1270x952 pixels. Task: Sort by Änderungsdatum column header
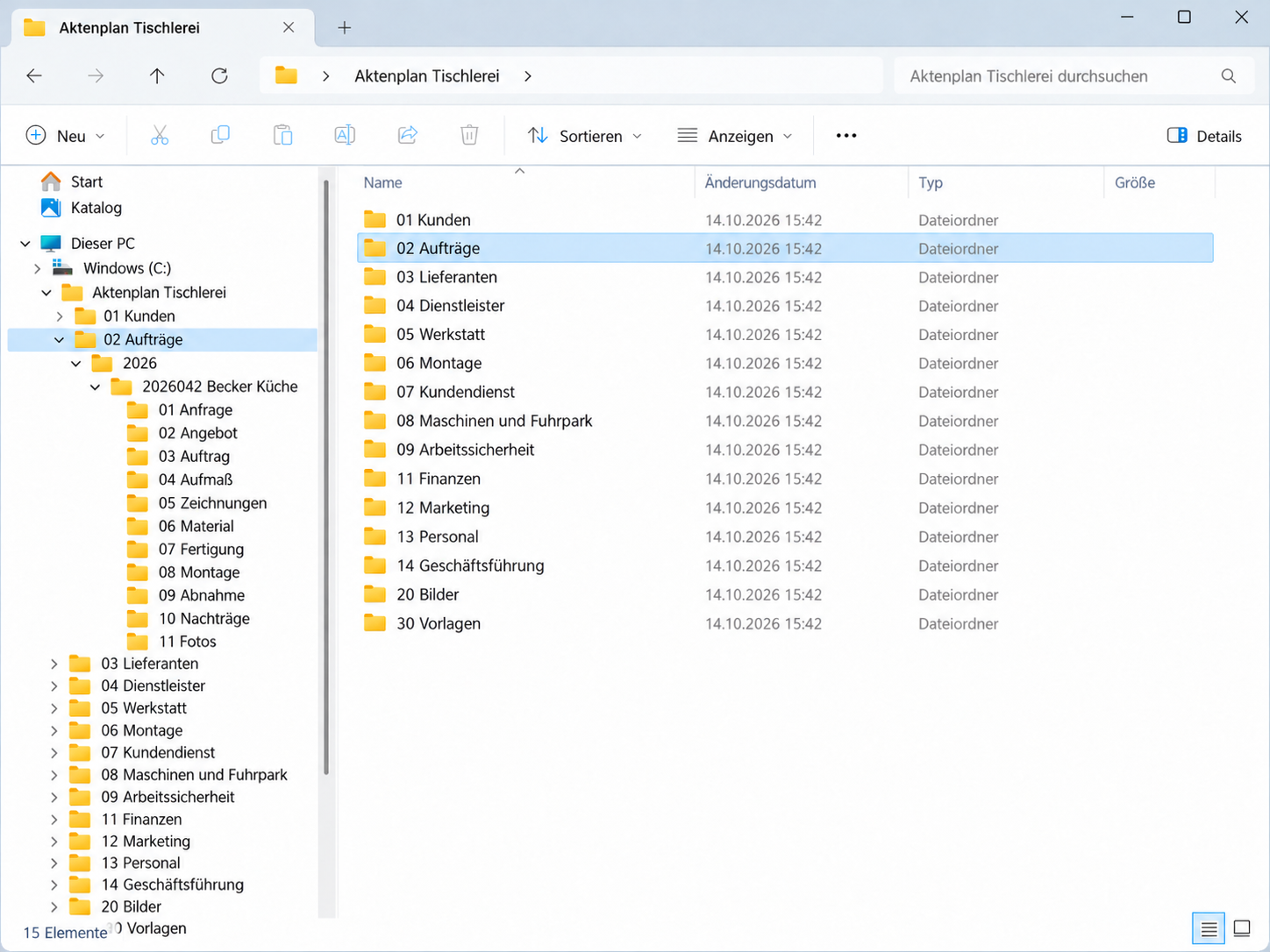click(760, 183)
